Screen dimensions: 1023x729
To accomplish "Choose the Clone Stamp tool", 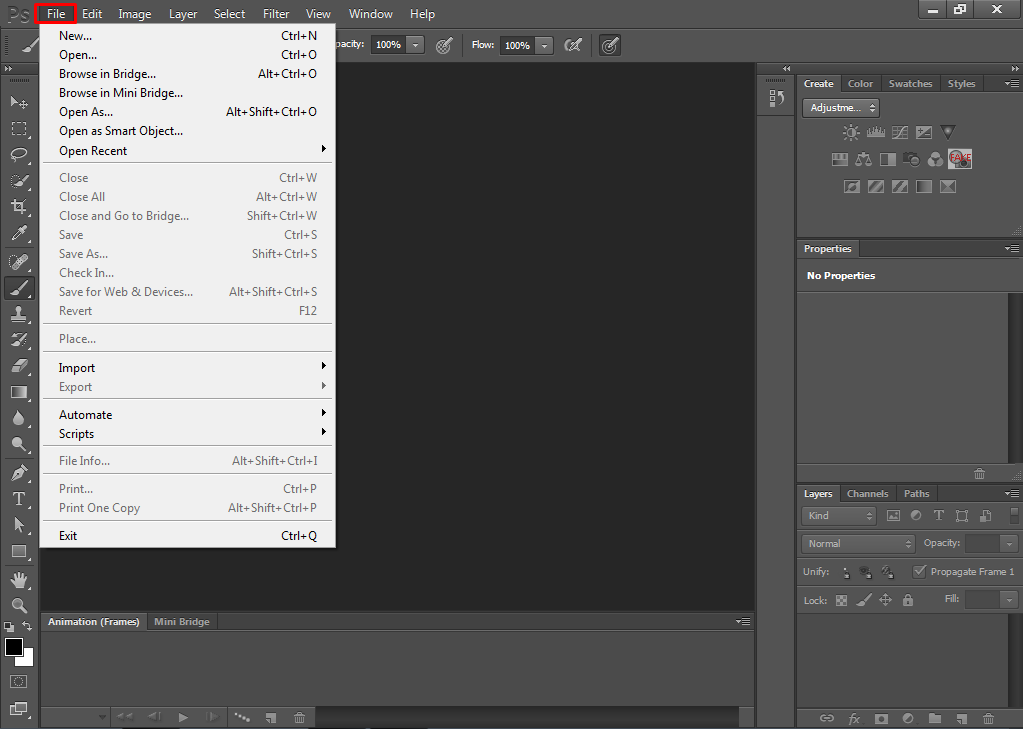I will point(20,314).
